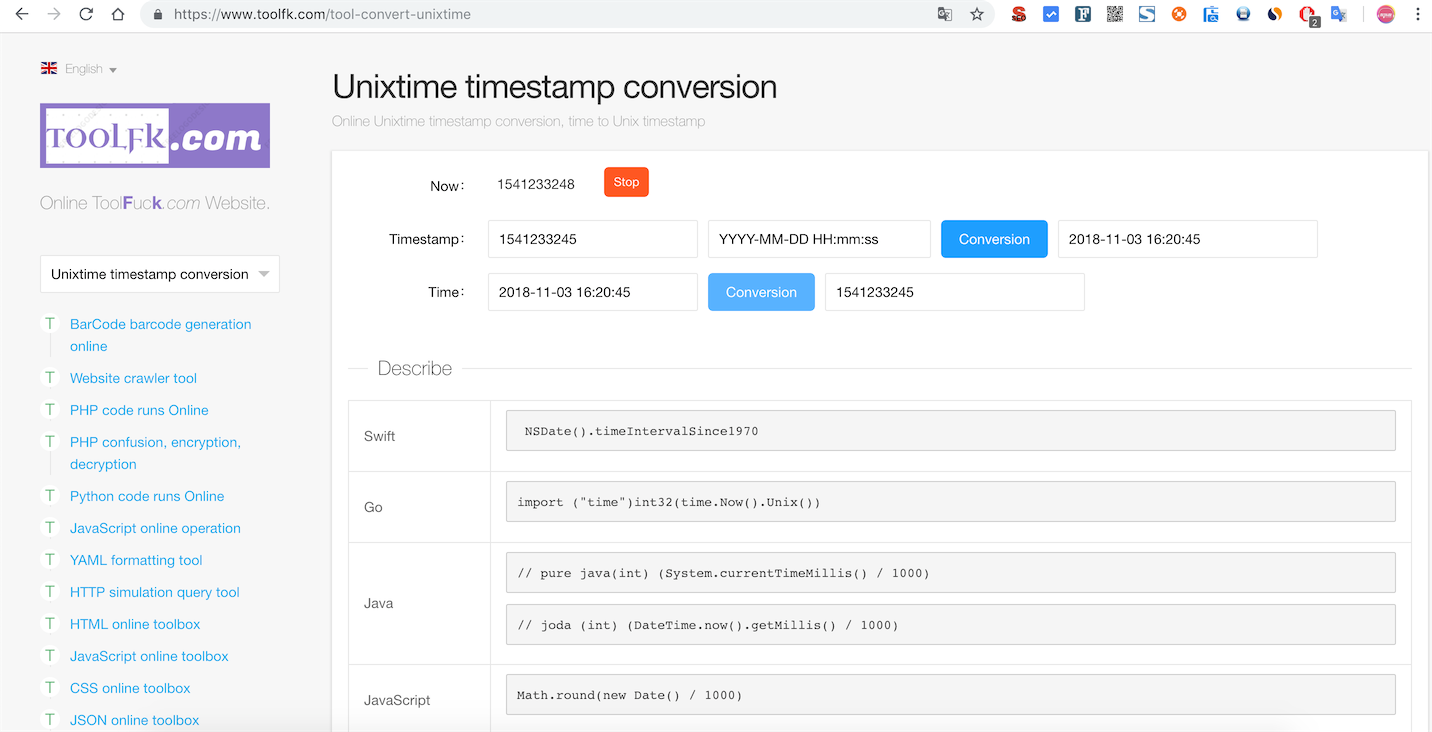Viewport: 1432px width, 732px height.
Task: Click the TOOLFK.com logo
Action: pos(154,133)
